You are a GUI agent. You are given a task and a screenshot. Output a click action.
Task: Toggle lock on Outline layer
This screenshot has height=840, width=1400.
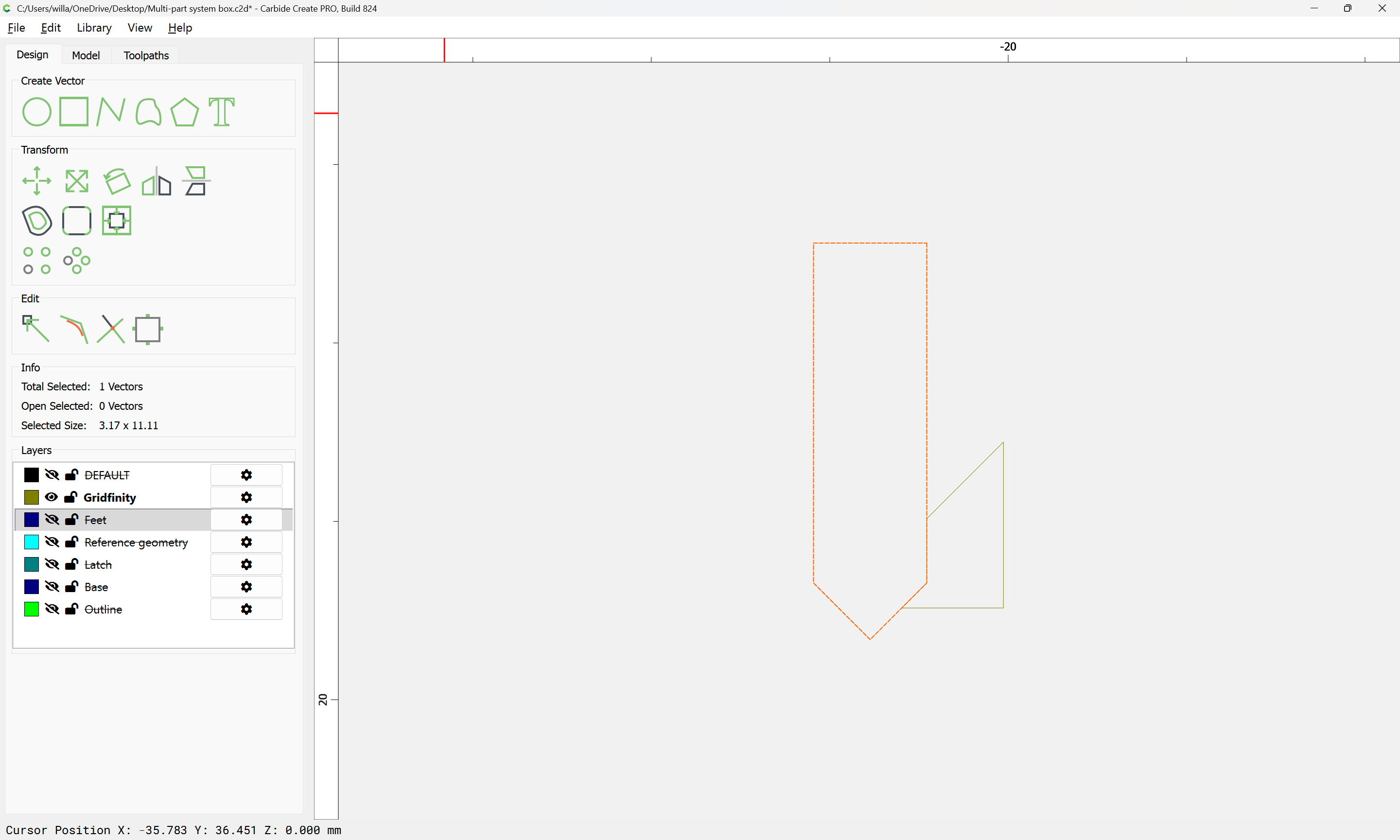tap(71, 609)
